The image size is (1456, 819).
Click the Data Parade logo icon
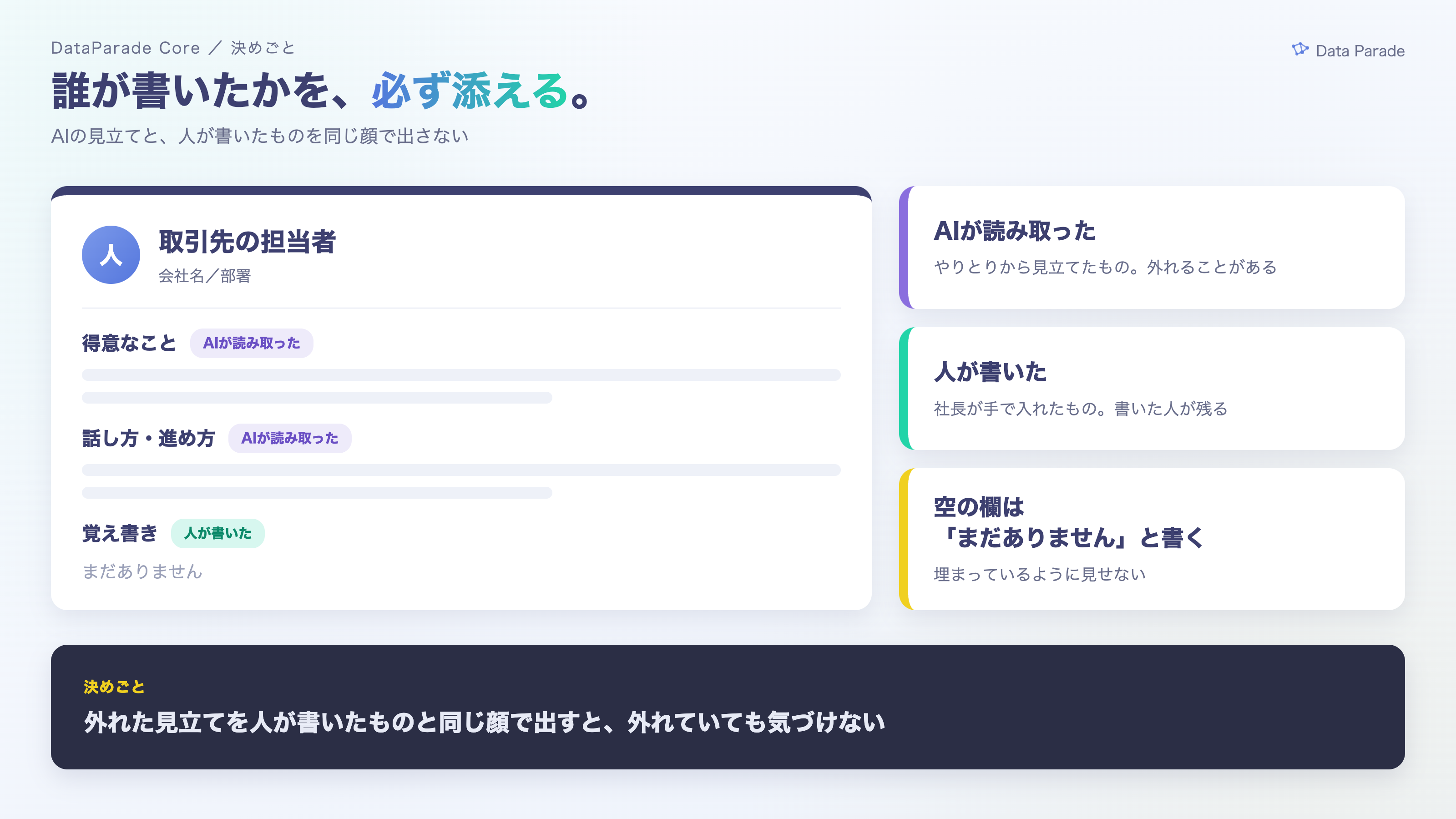[1300, 49]
